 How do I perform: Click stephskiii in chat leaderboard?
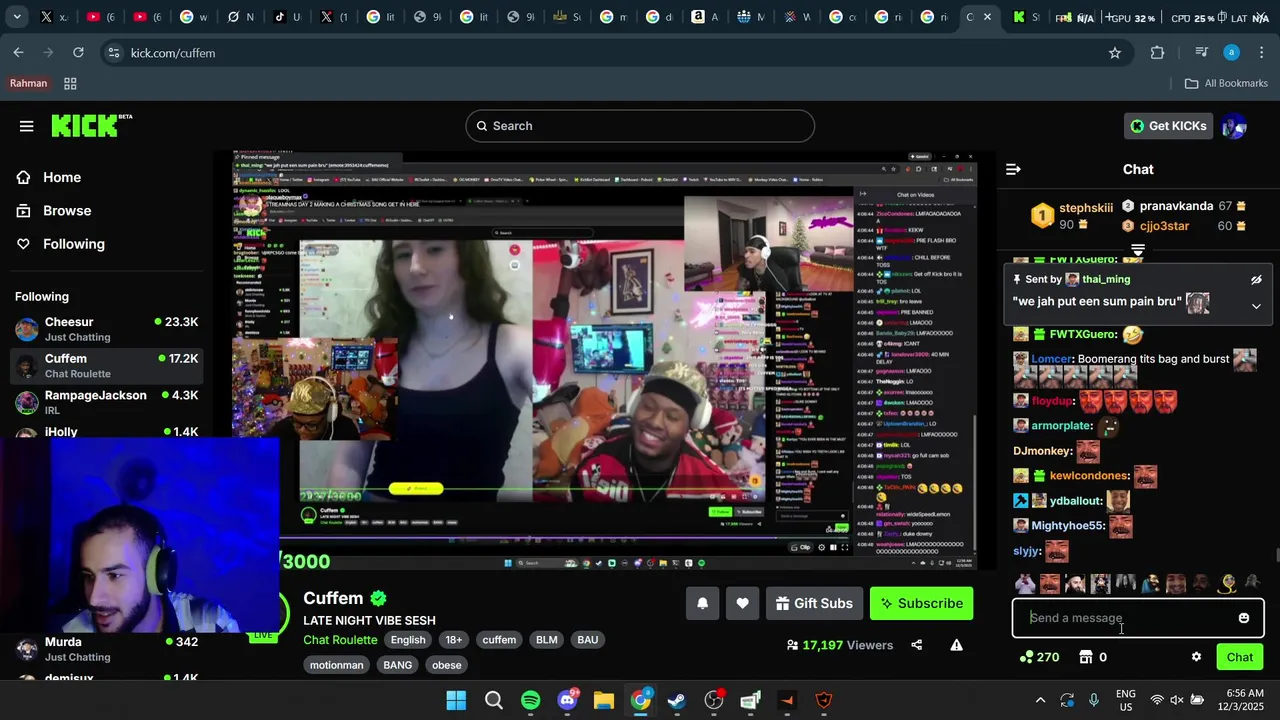point(1086,208)
